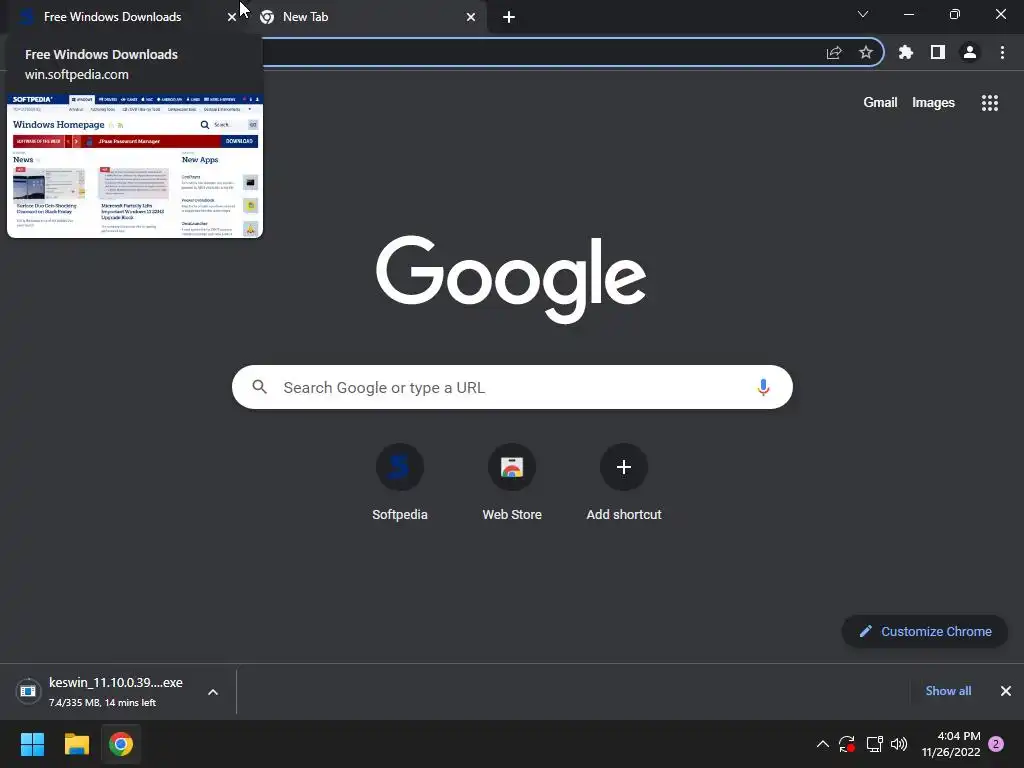1024x768 pixels.
Task: Click the Google logo
Action: click(511, 278)
